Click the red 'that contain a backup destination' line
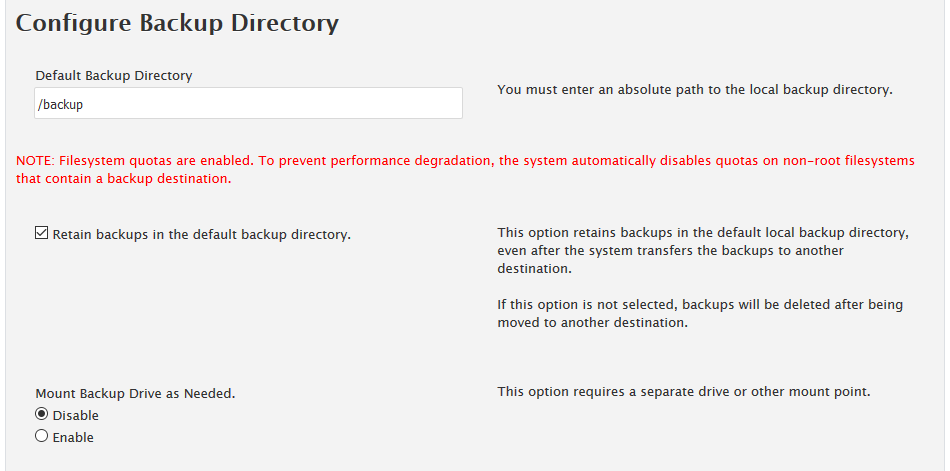 (124, 180)
